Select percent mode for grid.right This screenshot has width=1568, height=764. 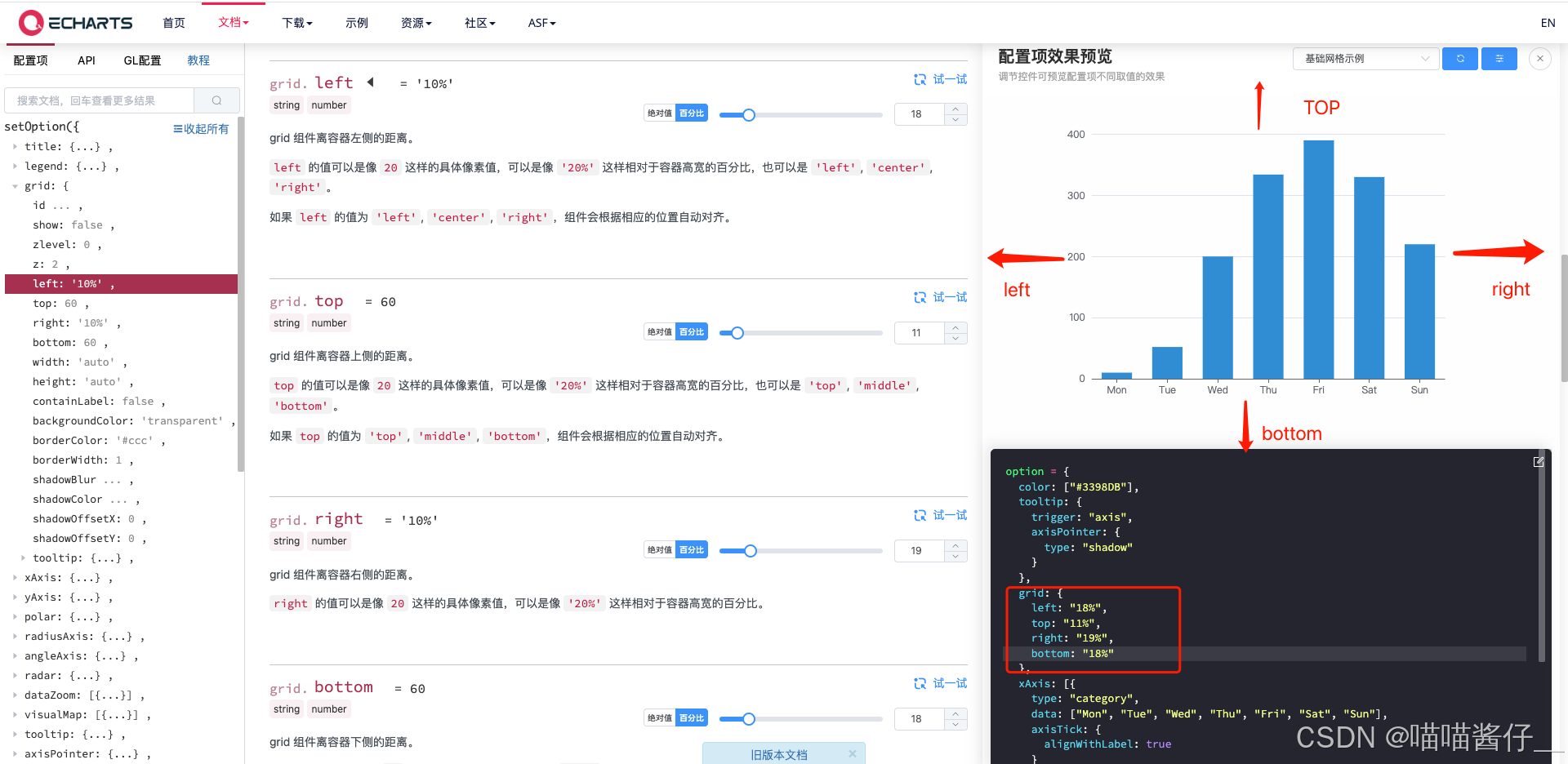point(692,550)
